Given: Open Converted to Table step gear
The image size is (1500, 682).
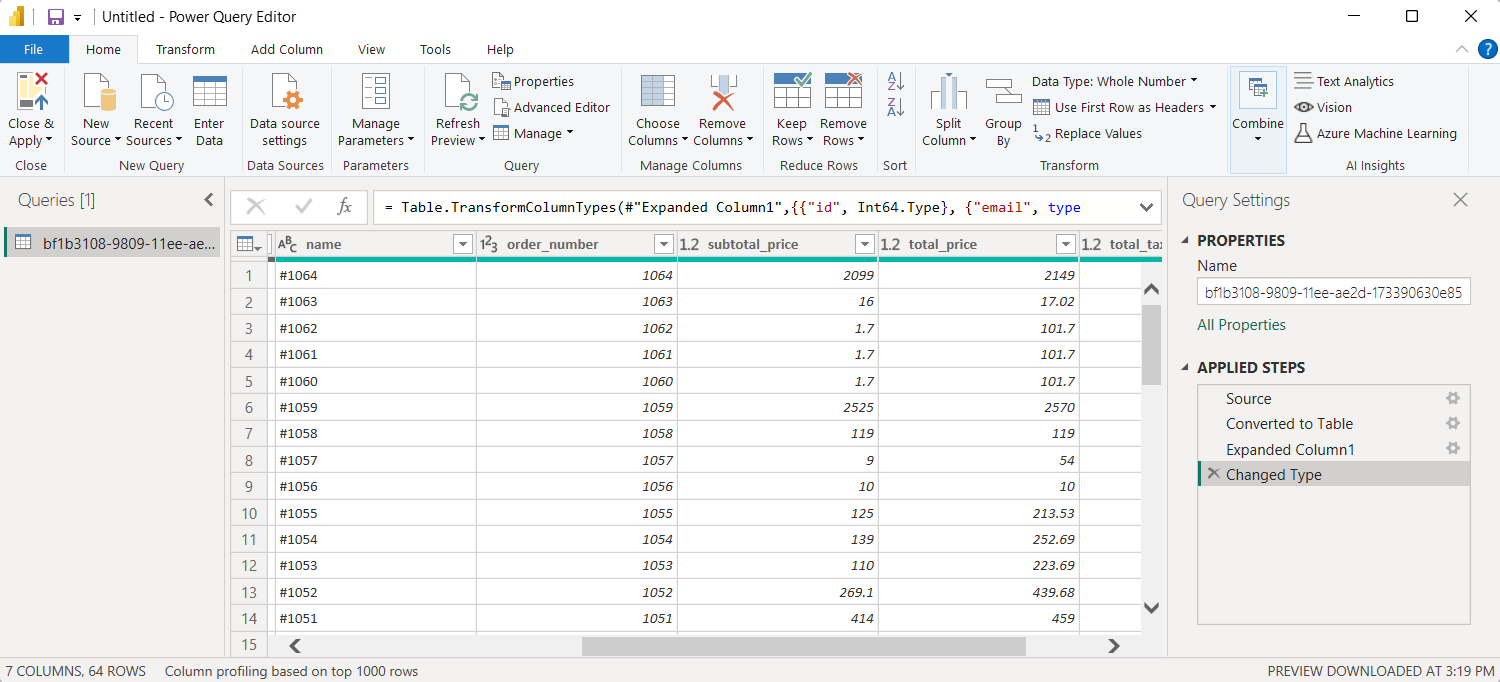Looking at the screenshot, I should click(1453, 423).
